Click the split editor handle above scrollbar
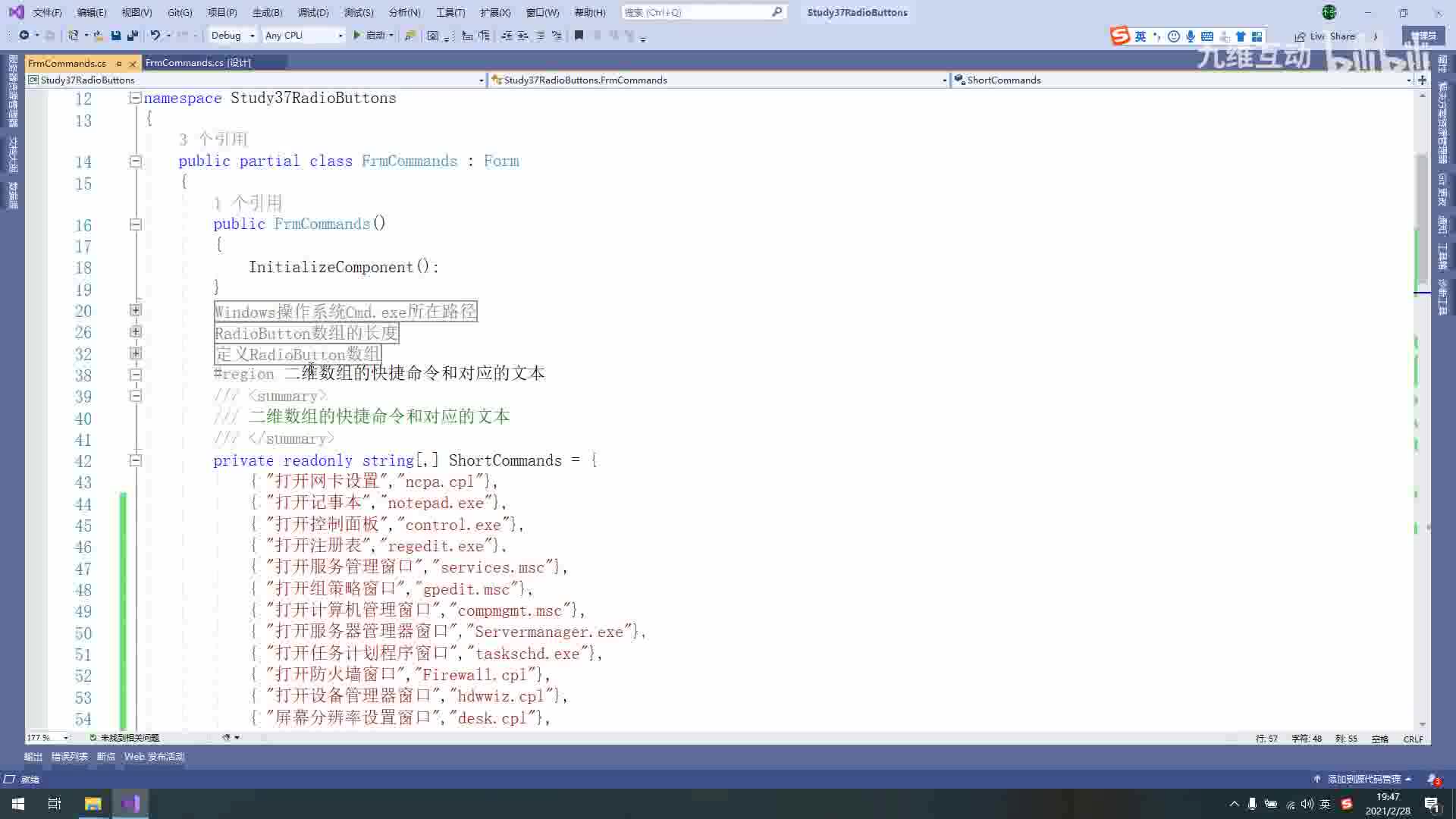 (1422, 80)
